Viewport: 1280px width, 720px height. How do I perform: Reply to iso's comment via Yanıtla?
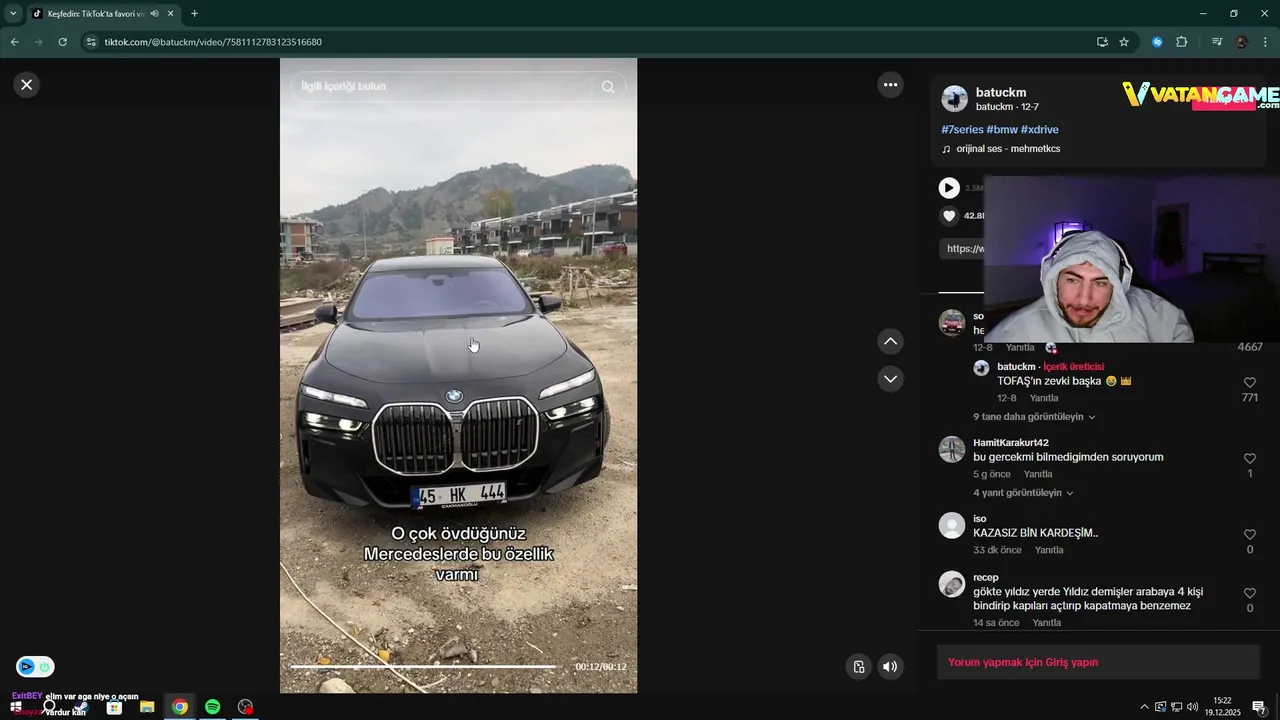(1049, 550)
